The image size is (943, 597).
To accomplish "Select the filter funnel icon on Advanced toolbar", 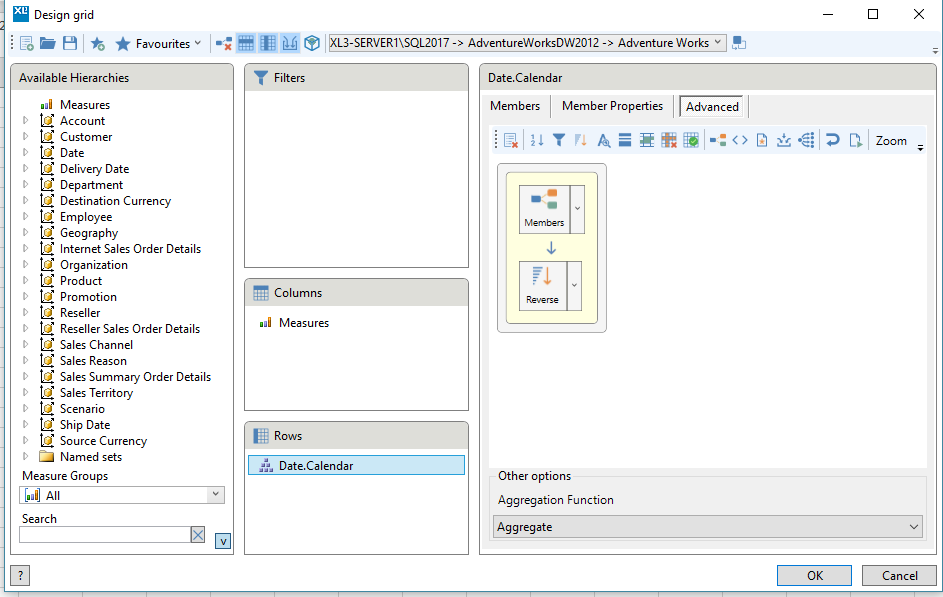I will [x=559, y=139].
